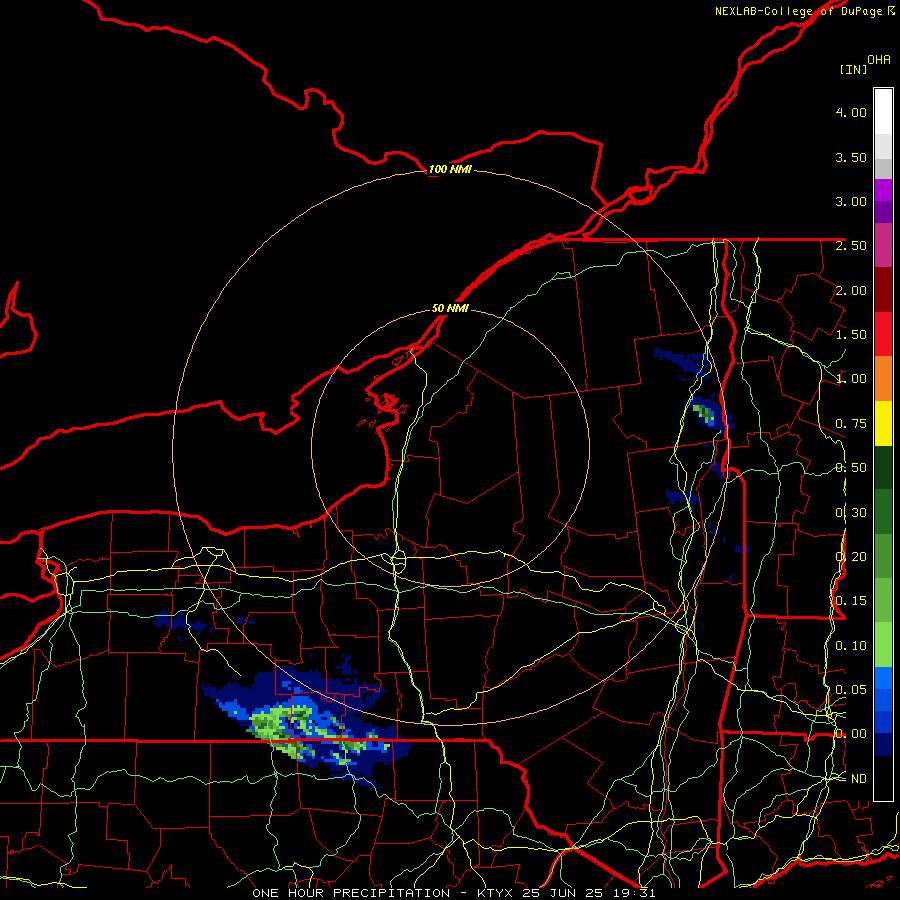Select the yellow legend swatch beside 0.75

pos(883,423)
